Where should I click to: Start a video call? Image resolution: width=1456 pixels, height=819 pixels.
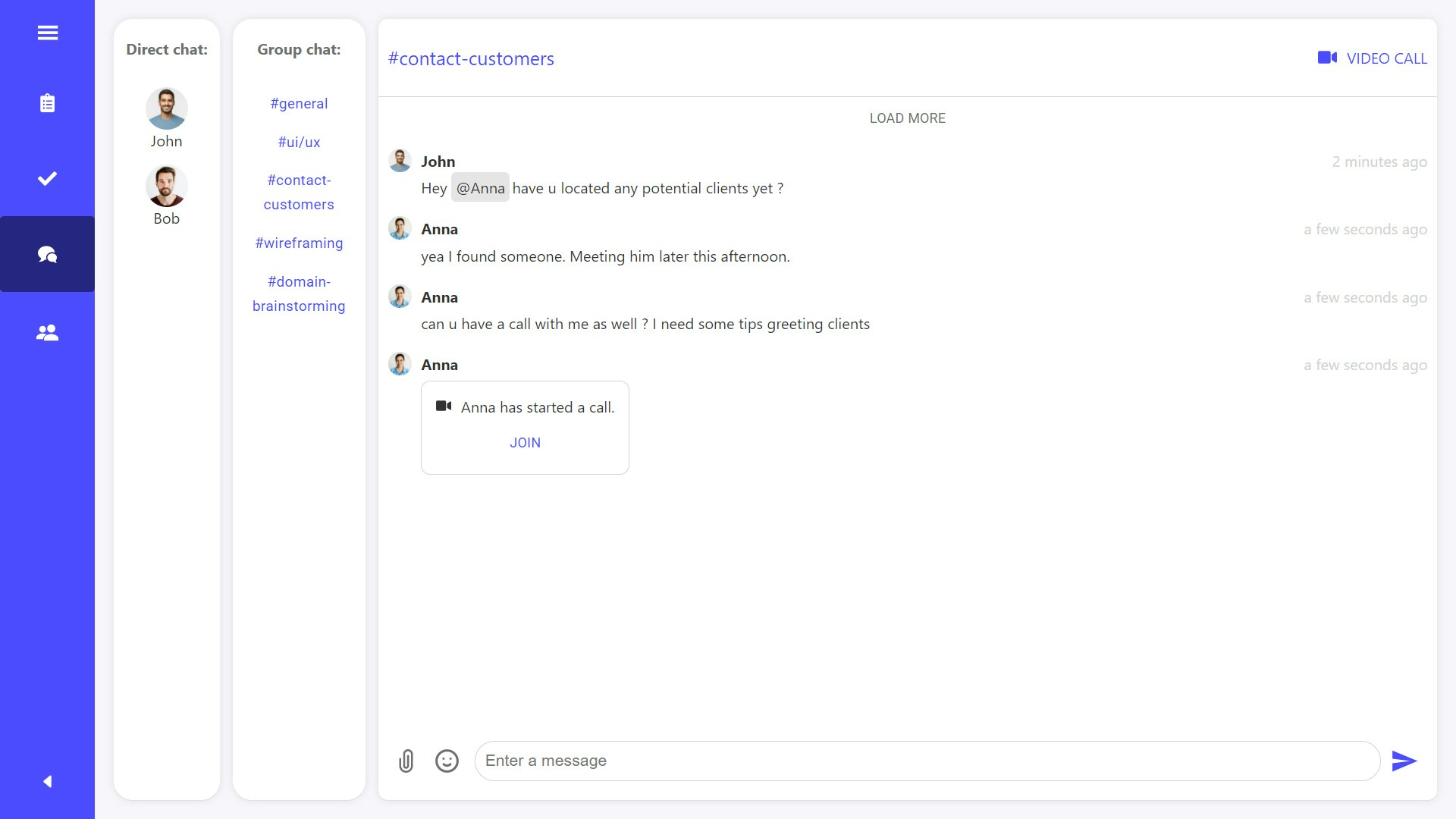pos(1372,58)
